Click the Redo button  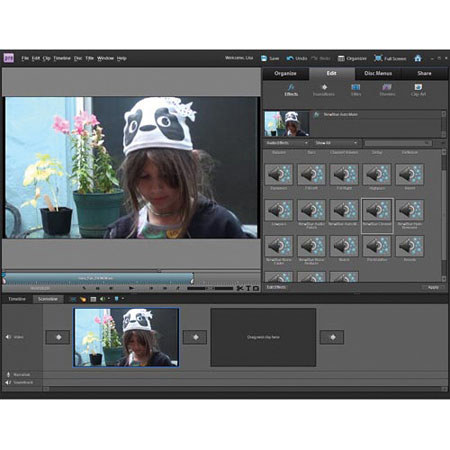321,58
